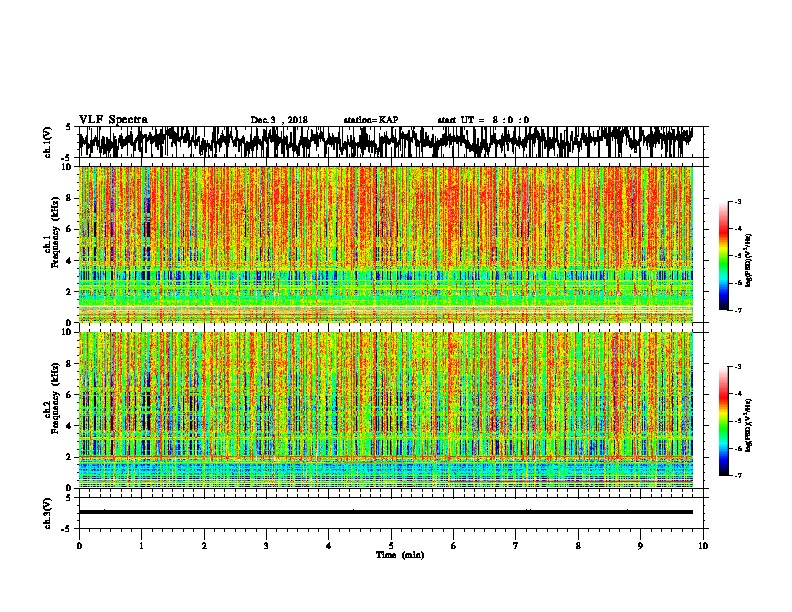Click the "5" tick on ch.1(V) axis
Viewport: 792px width, 612px height.
coord(68,127)
